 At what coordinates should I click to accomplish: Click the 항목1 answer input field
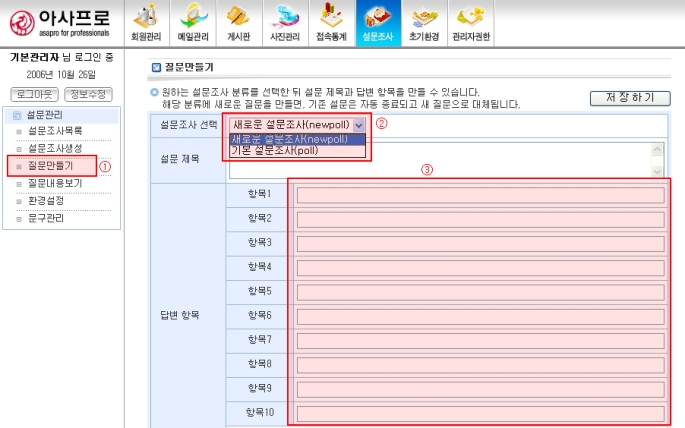(x=480, y=195)
